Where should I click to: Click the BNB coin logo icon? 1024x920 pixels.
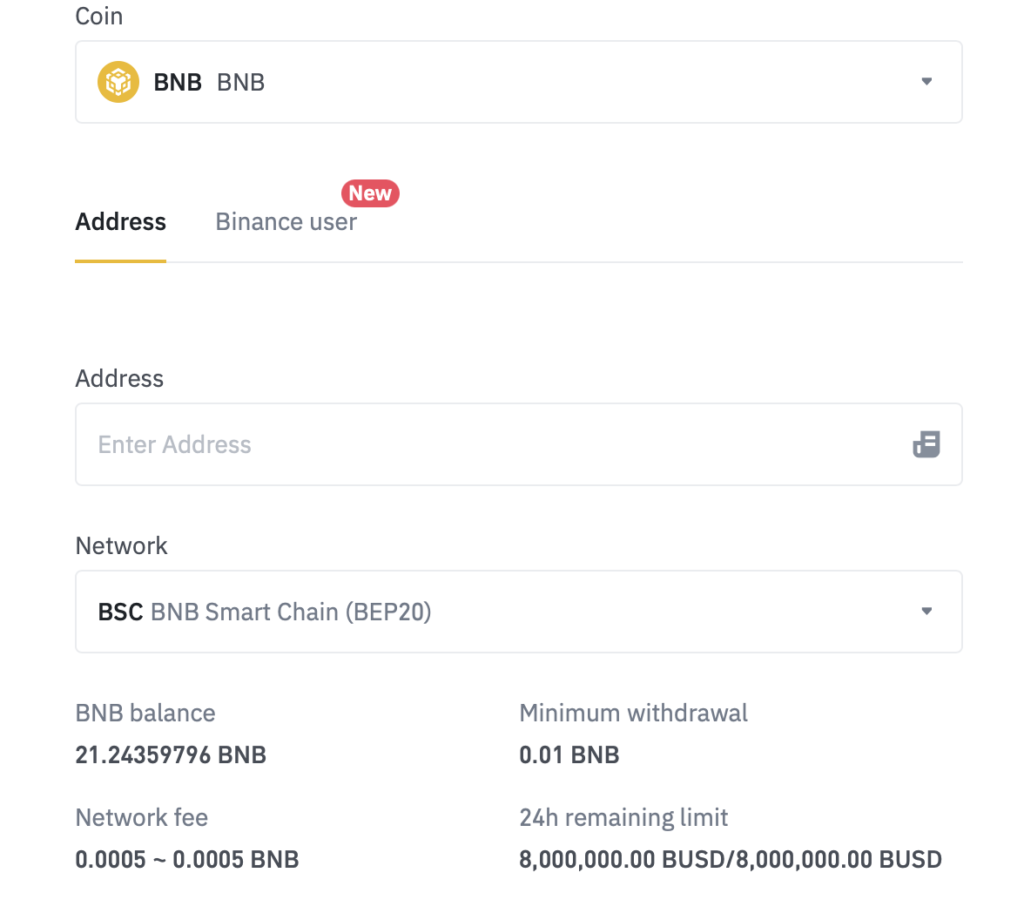coord(117,82)
